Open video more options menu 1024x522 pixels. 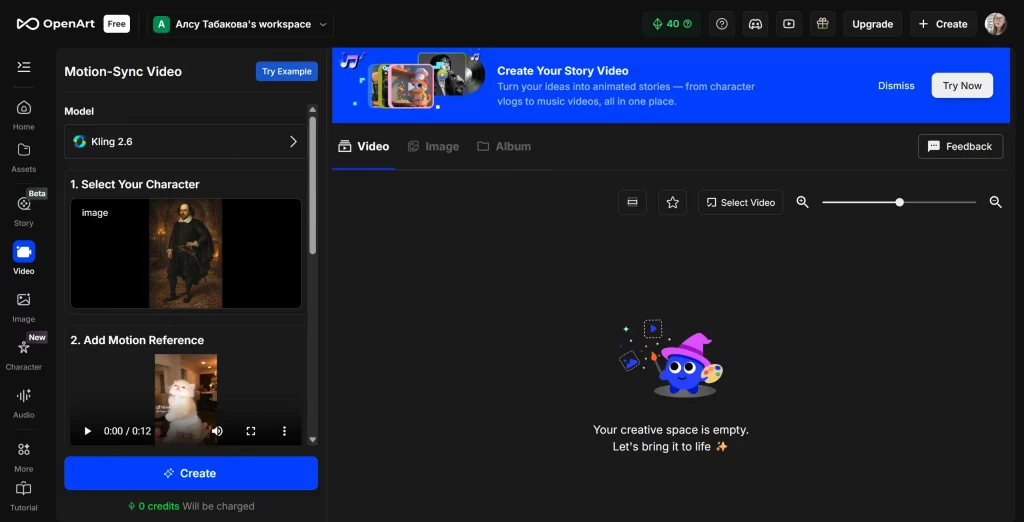284,431
